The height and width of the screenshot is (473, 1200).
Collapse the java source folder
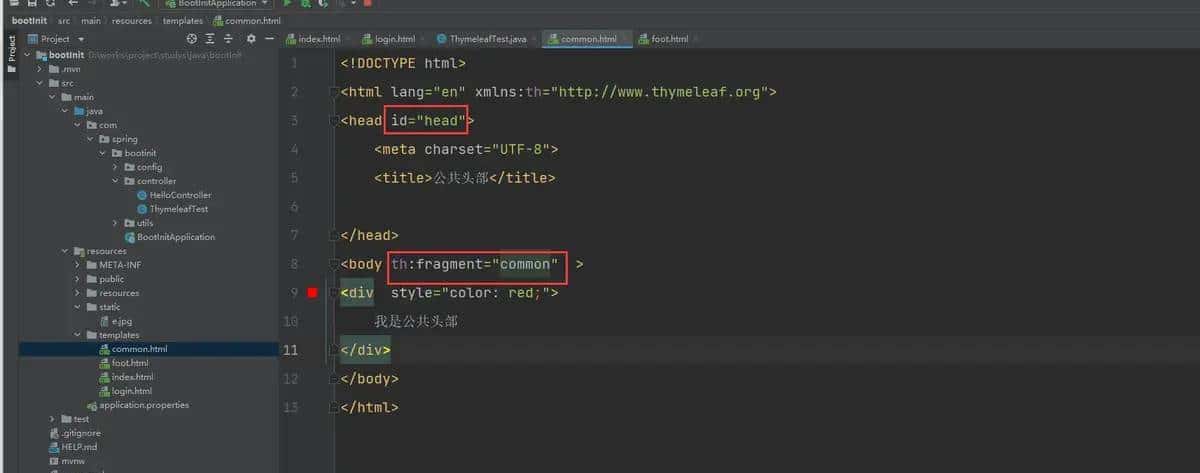[x=65, y=111]
